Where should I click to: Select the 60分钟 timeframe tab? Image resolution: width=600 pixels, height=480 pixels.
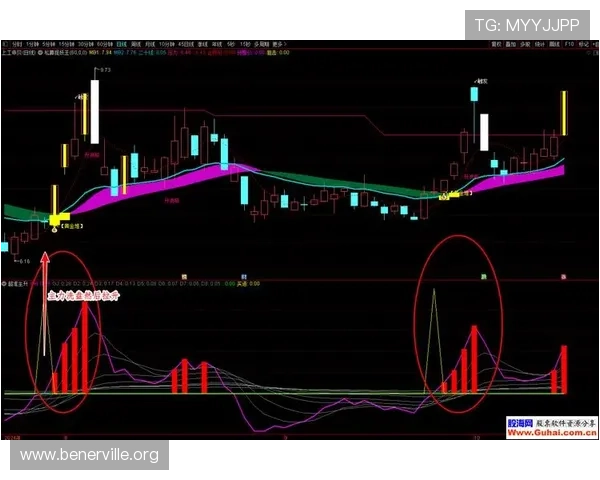pyautogui.click(x=102, y=45)
